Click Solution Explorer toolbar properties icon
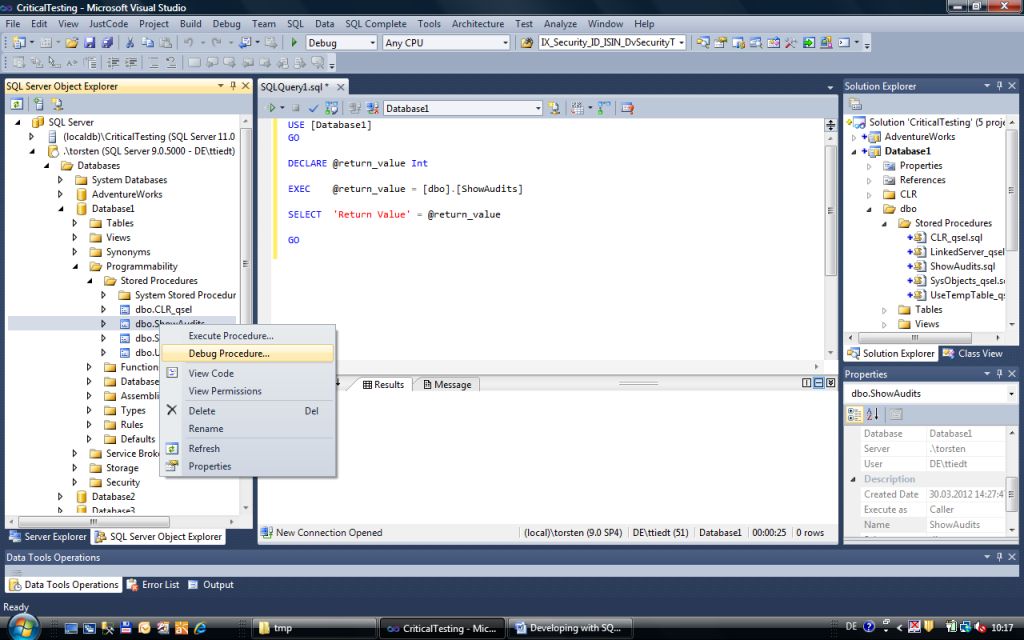This screenshot has height=640, width=1024. (855, 104)
